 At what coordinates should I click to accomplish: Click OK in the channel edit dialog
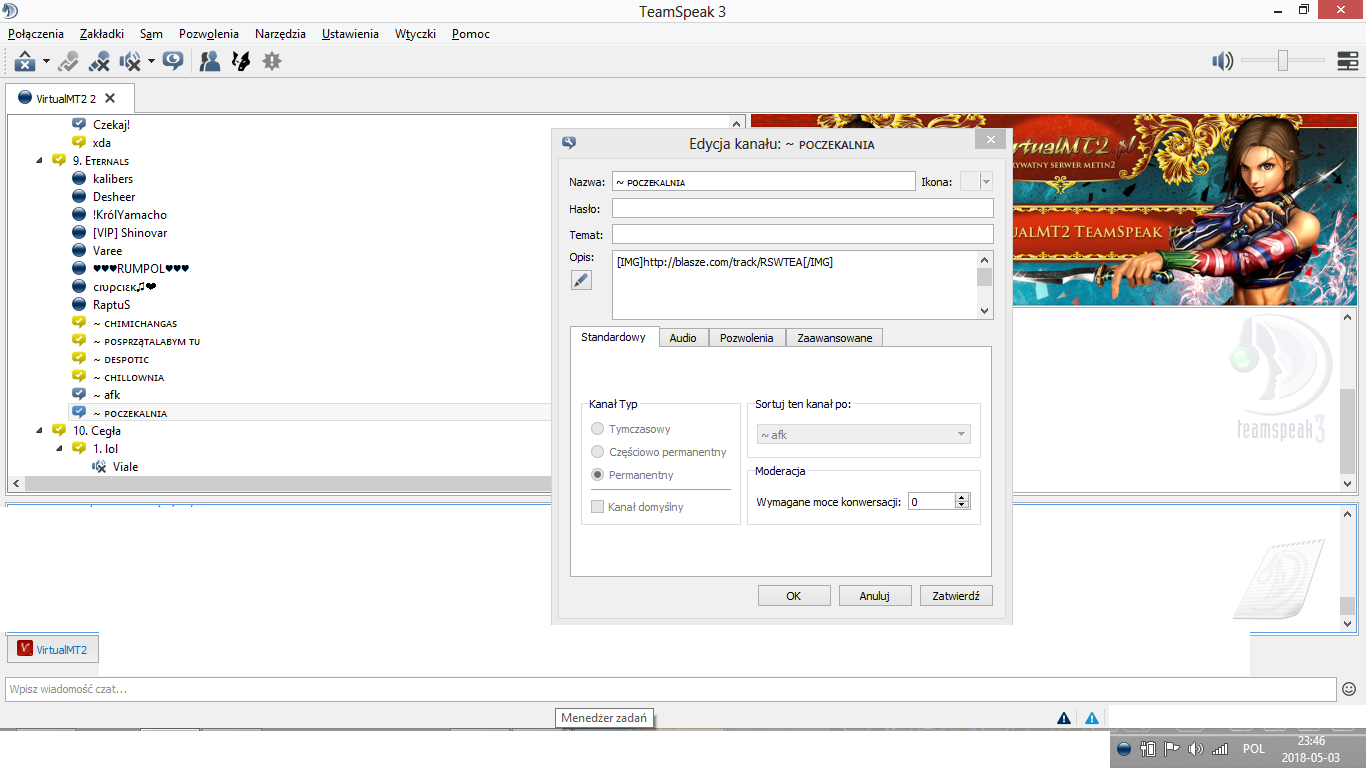point(794,596)
